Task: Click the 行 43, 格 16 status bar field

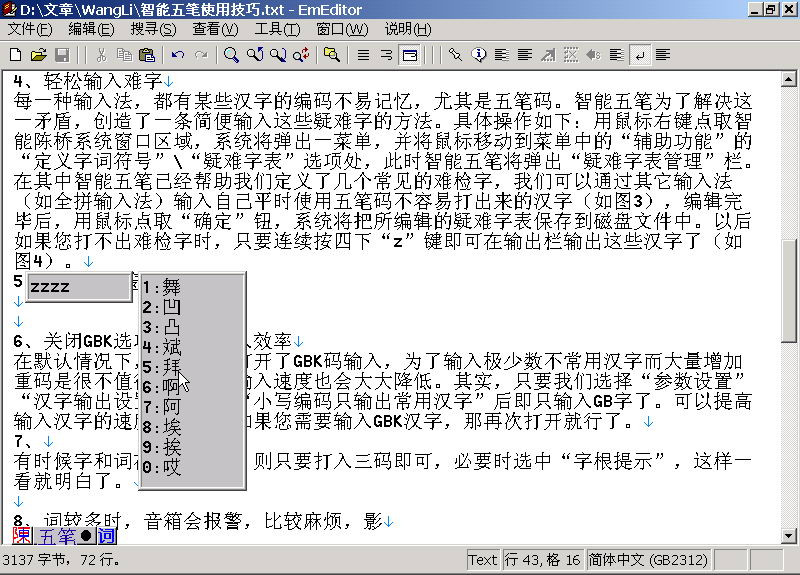Action: pos(543,560)
